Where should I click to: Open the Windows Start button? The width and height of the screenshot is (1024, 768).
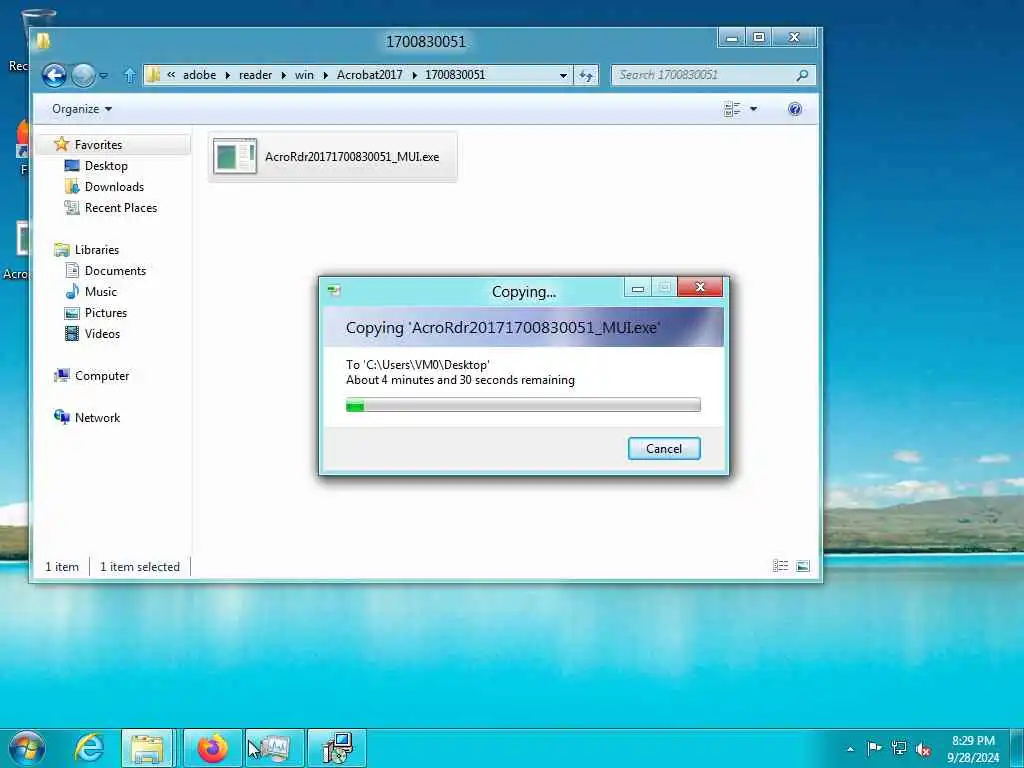click(27, 748)
